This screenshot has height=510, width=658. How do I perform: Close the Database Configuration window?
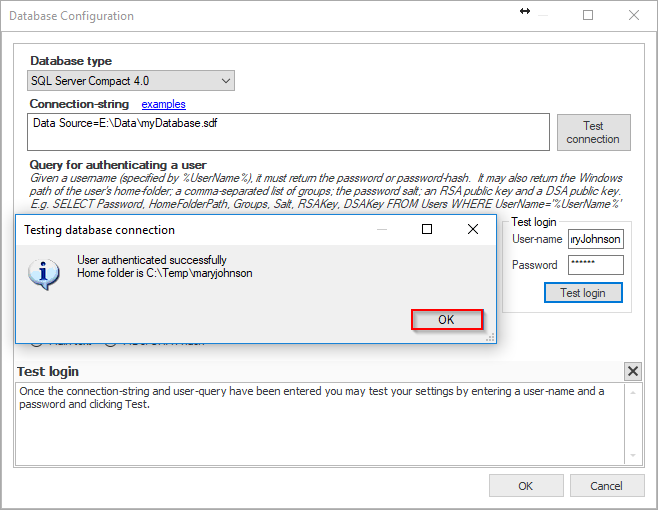click(x=633, y=16)
